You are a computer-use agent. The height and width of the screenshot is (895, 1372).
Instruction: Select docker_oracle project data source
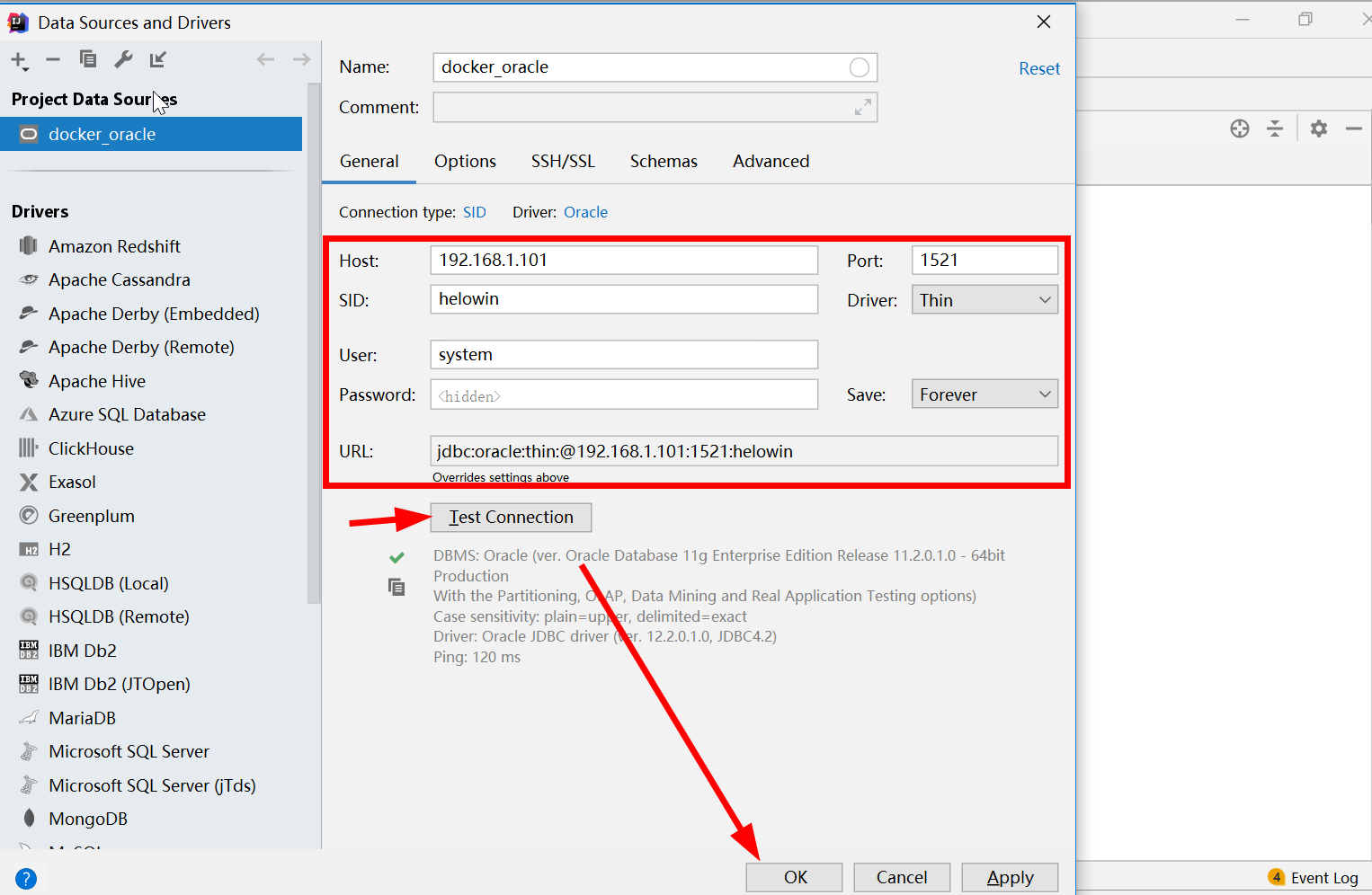click(151, 135)
